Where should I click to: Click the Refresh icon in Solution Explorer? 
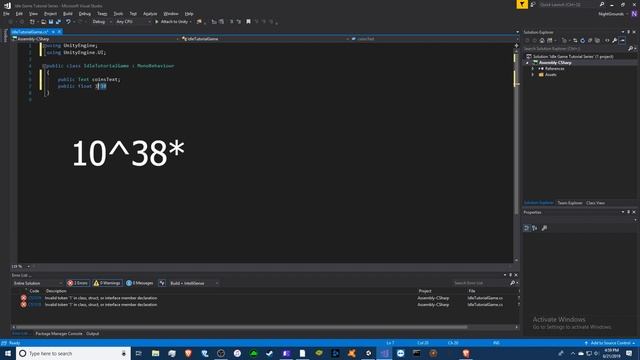click(582, 40)
